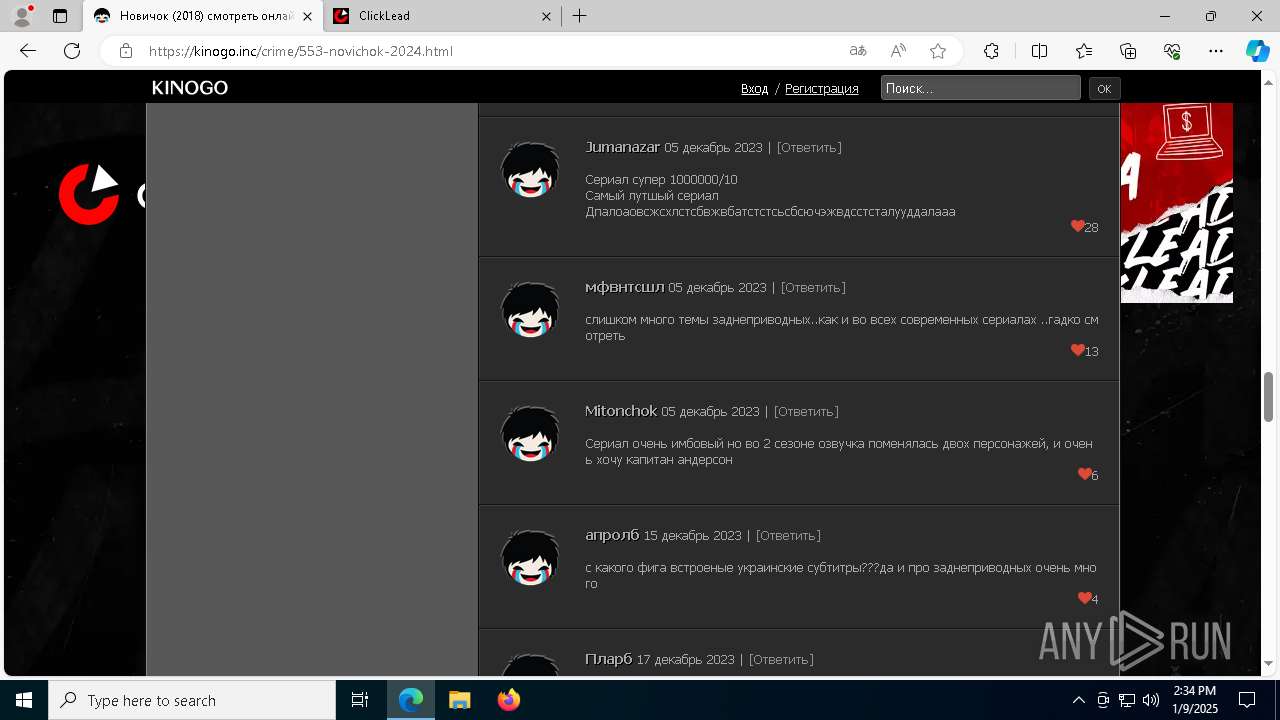Toggle split screen icon
The height and width of the screenshot is (720, 1280).
pyautogui.click(x=1039, y=51)
